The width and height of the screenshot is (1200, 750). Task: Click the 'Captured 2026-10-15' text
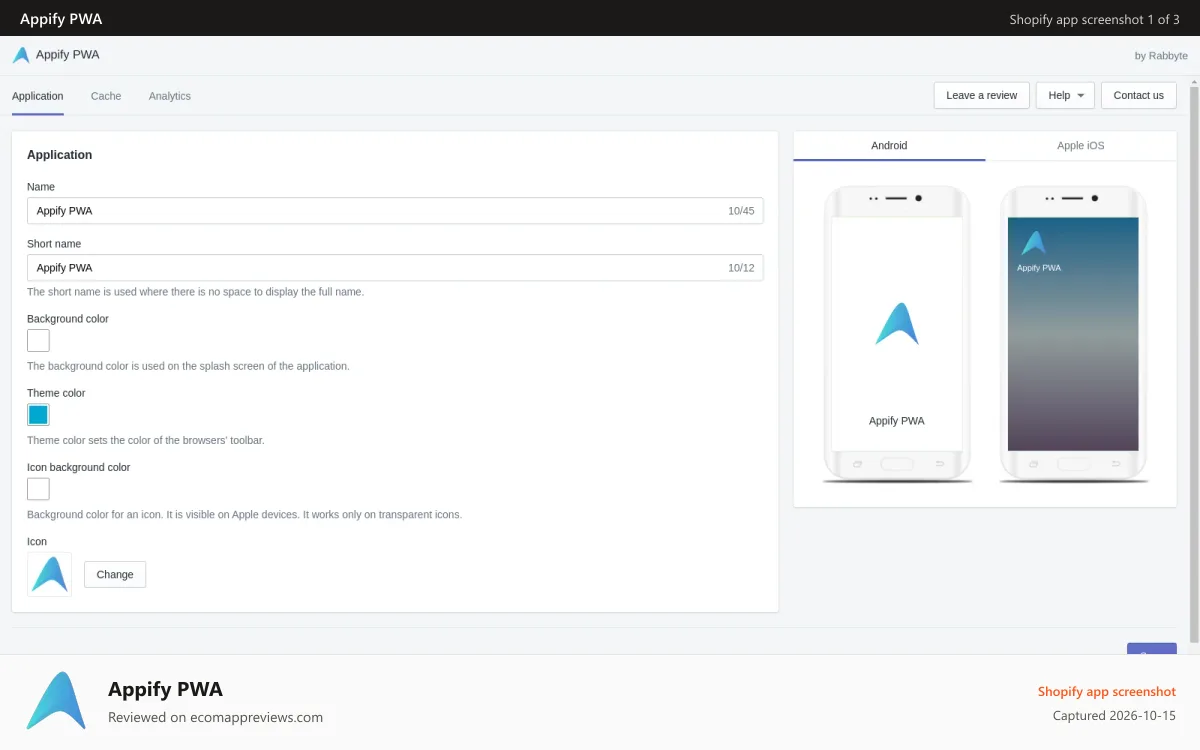coord(1114,716)
